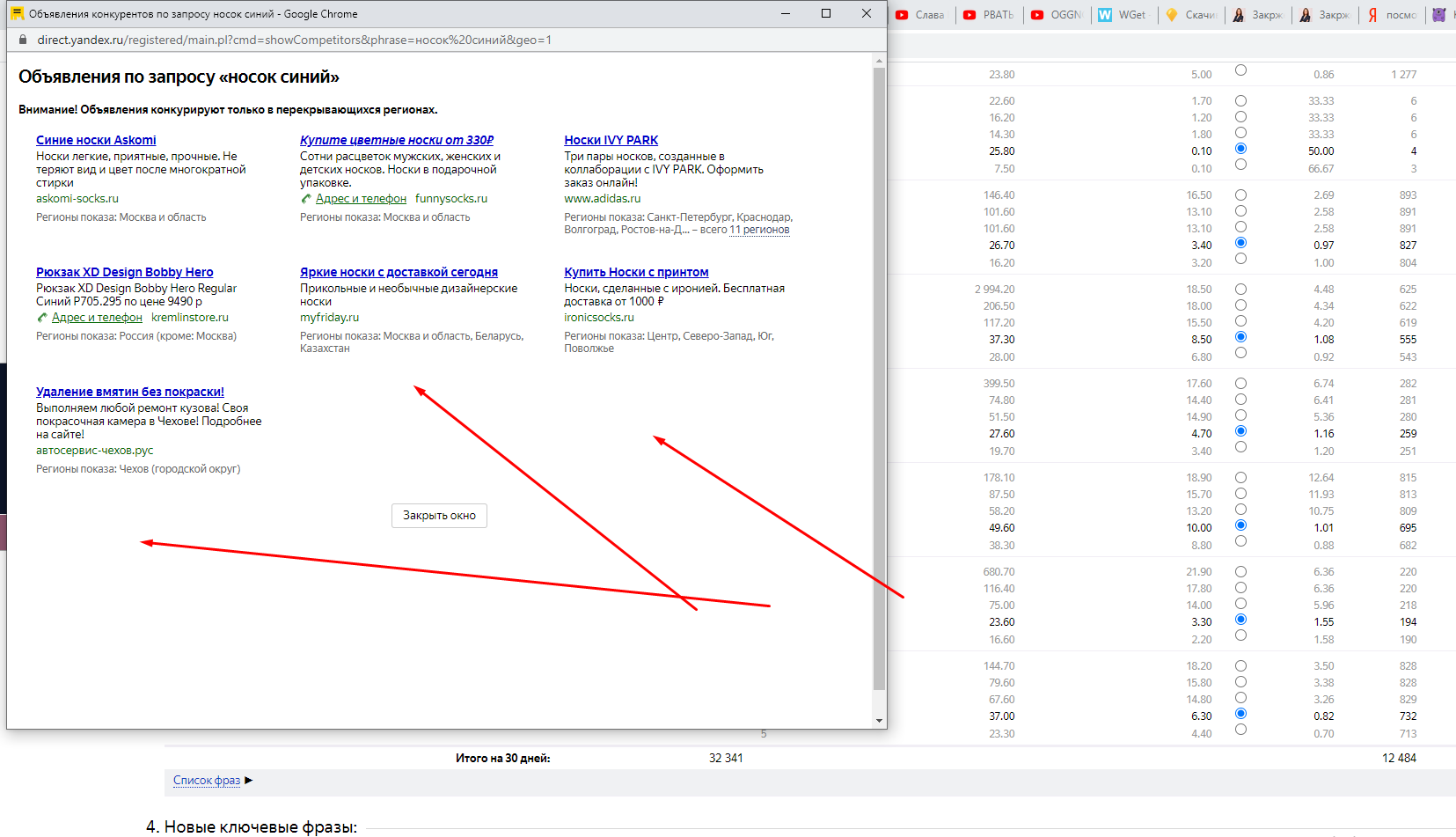Click the myfriday.ru domain text
Image resolution: width=1456 pixels, height=837 pixels.
click(x=329, y=318)
